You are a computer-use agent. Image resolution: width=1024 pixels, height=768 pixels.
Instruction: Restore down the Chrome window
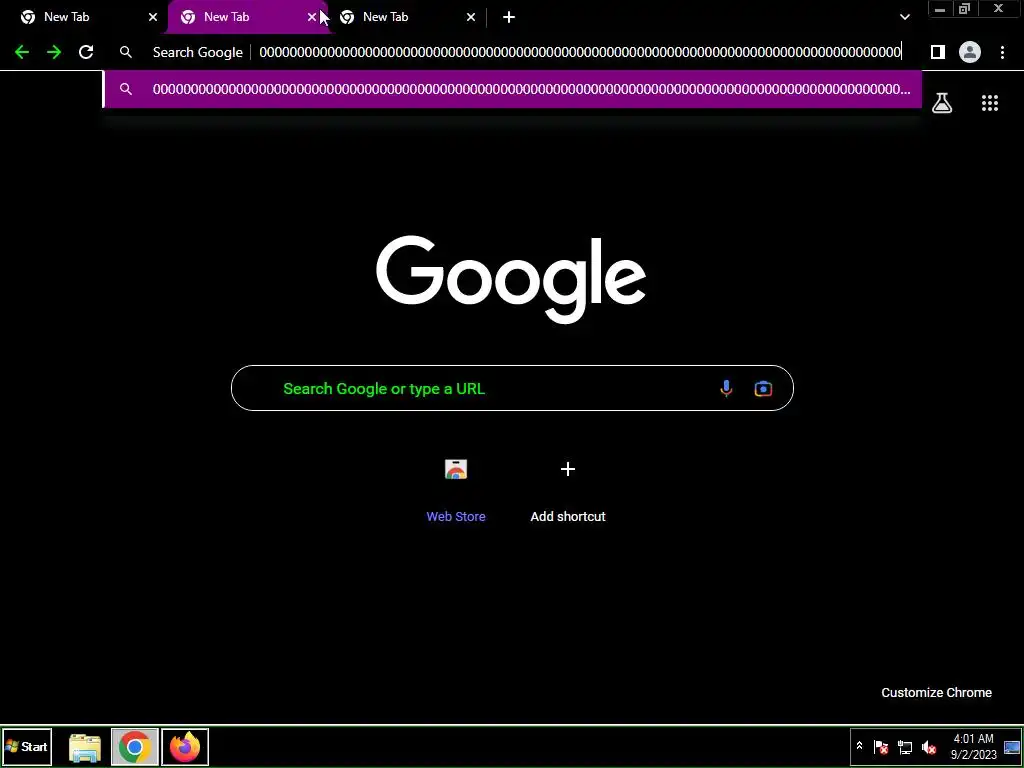tap(965, 9)
